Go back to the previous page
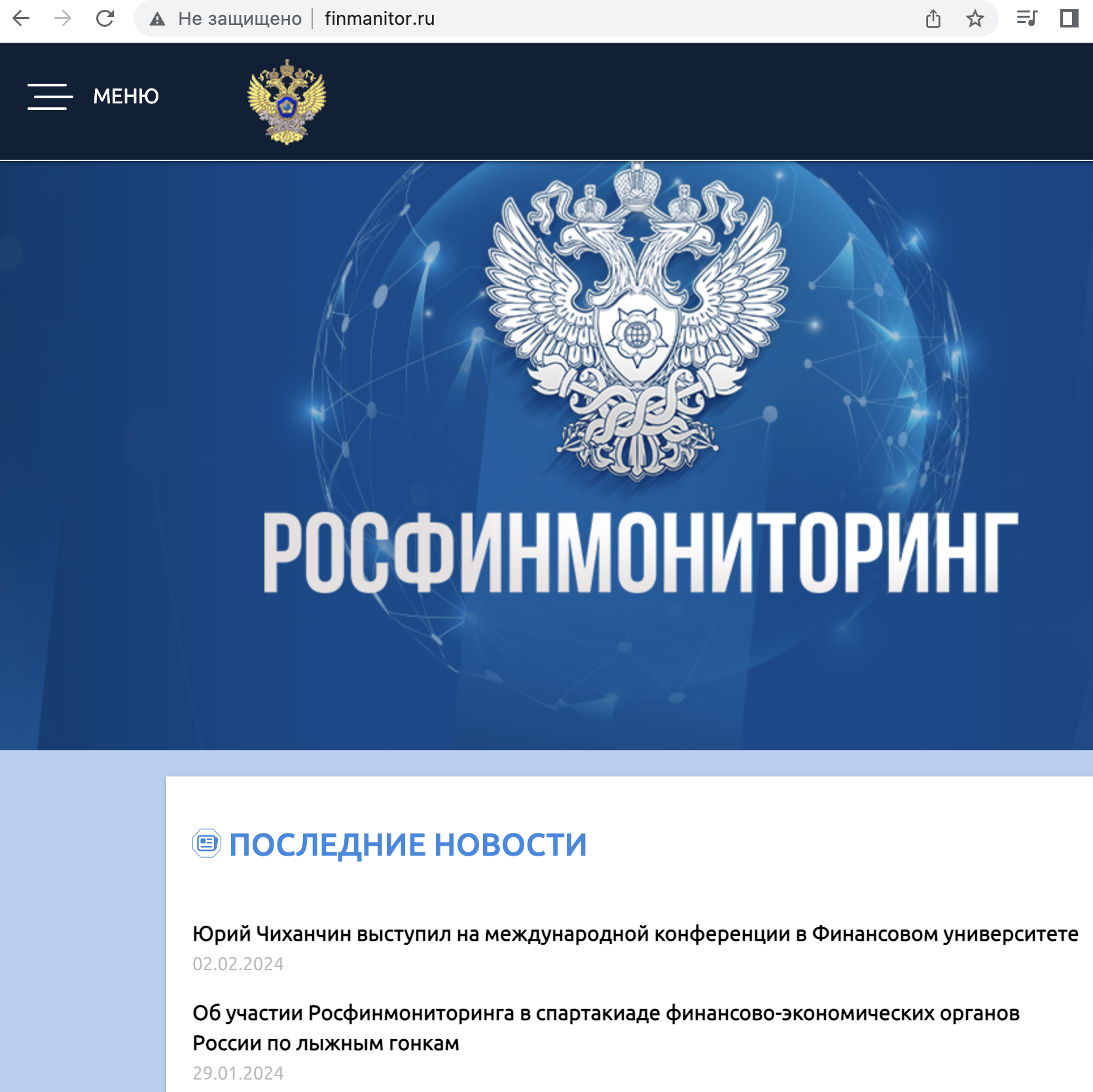1093x1092 pixels. click(22, 18)
